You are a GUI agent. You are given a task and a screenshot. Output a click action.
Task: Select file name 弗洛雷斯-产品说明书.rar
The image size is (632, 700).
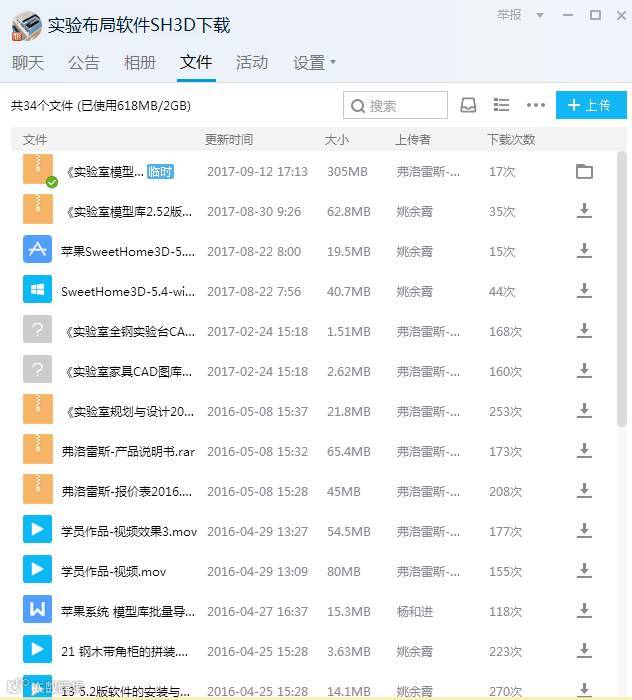(128, 452)
